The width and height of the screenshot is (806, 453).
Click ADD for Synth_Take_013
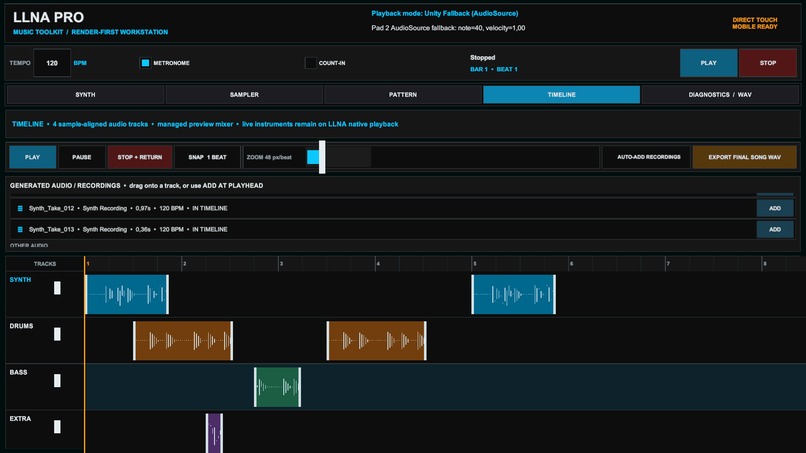[775, 229]
